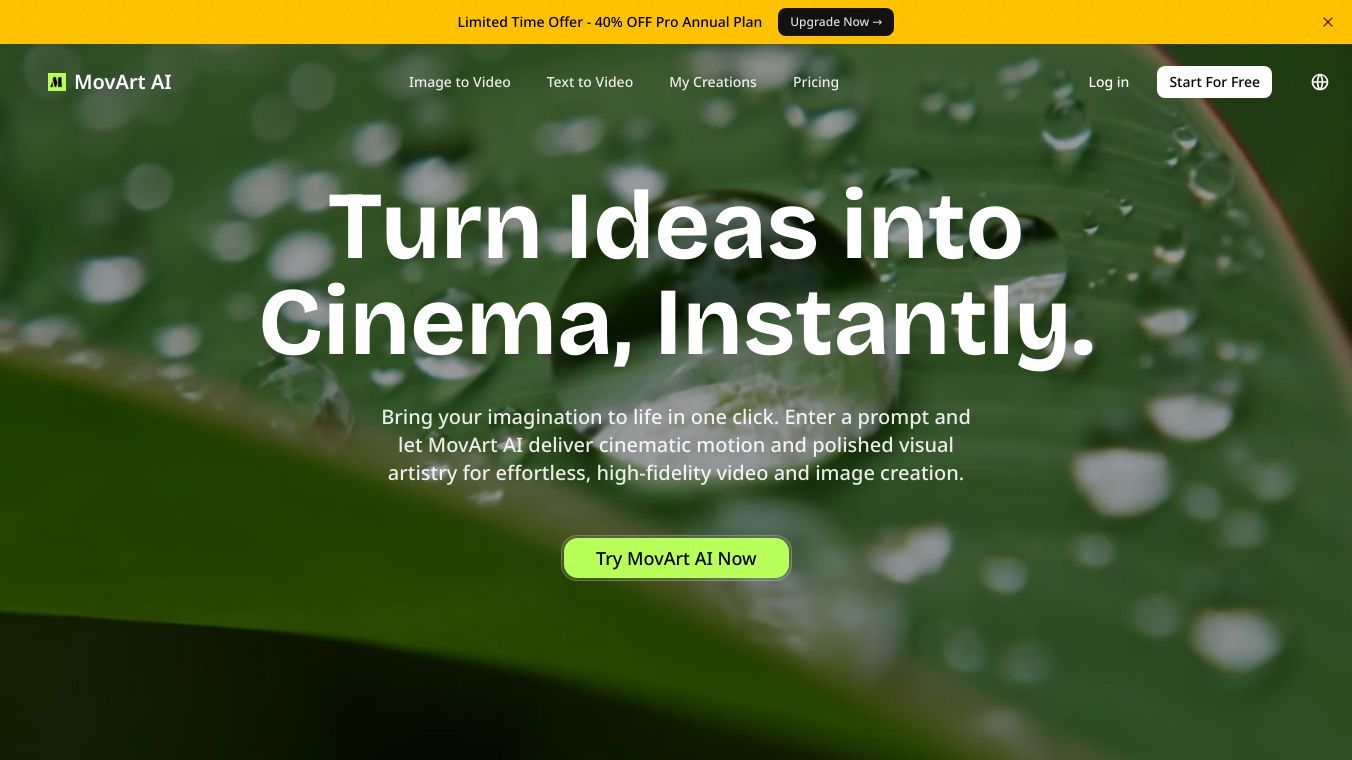
Task: Go to Text to Video
Action: 590,82
